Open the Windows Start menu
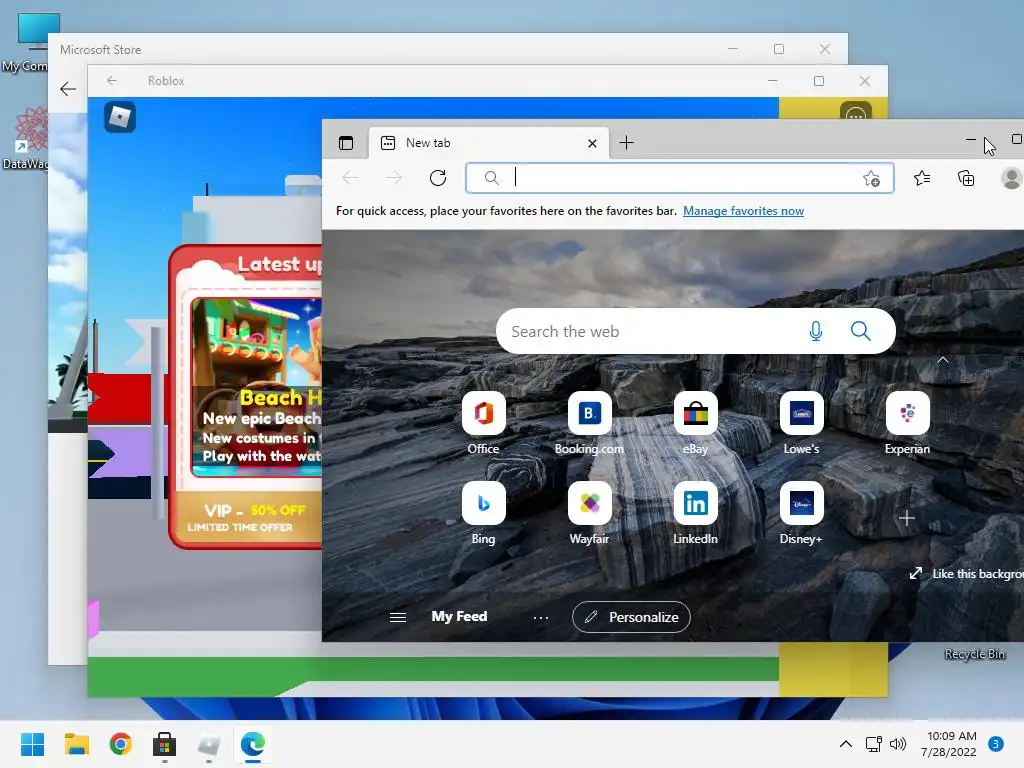Screen dimensions: 1024x768 click(32, 744)
